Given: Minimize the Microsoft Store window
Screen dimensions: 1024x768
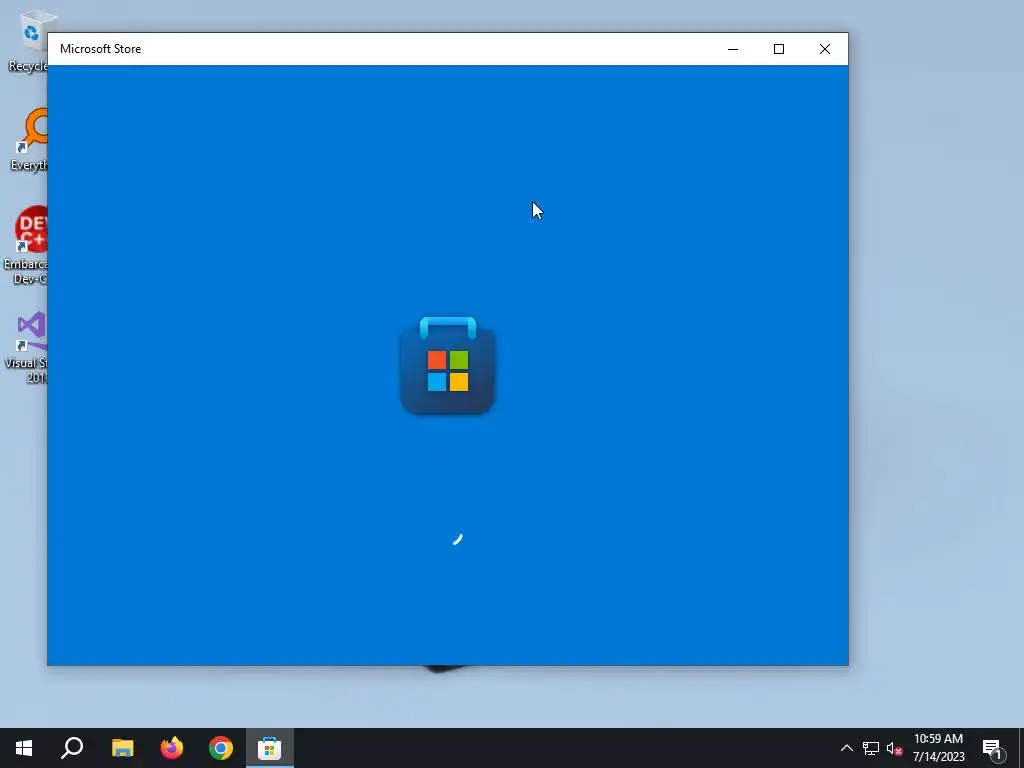Looking at the screenshot, I should (x=733, y=49).
